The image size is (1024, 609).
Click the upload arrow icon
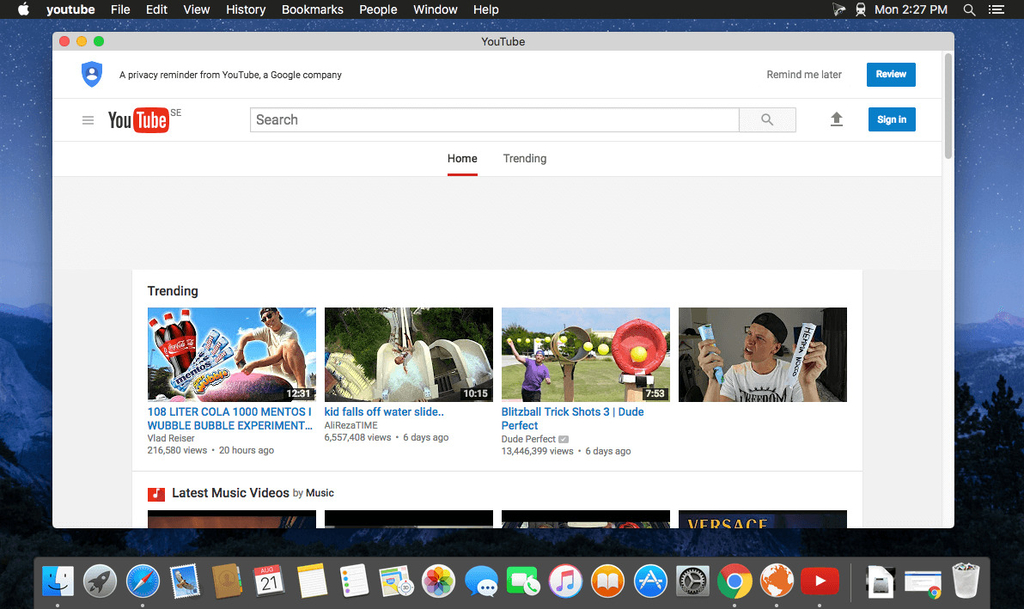pos(836,120)
